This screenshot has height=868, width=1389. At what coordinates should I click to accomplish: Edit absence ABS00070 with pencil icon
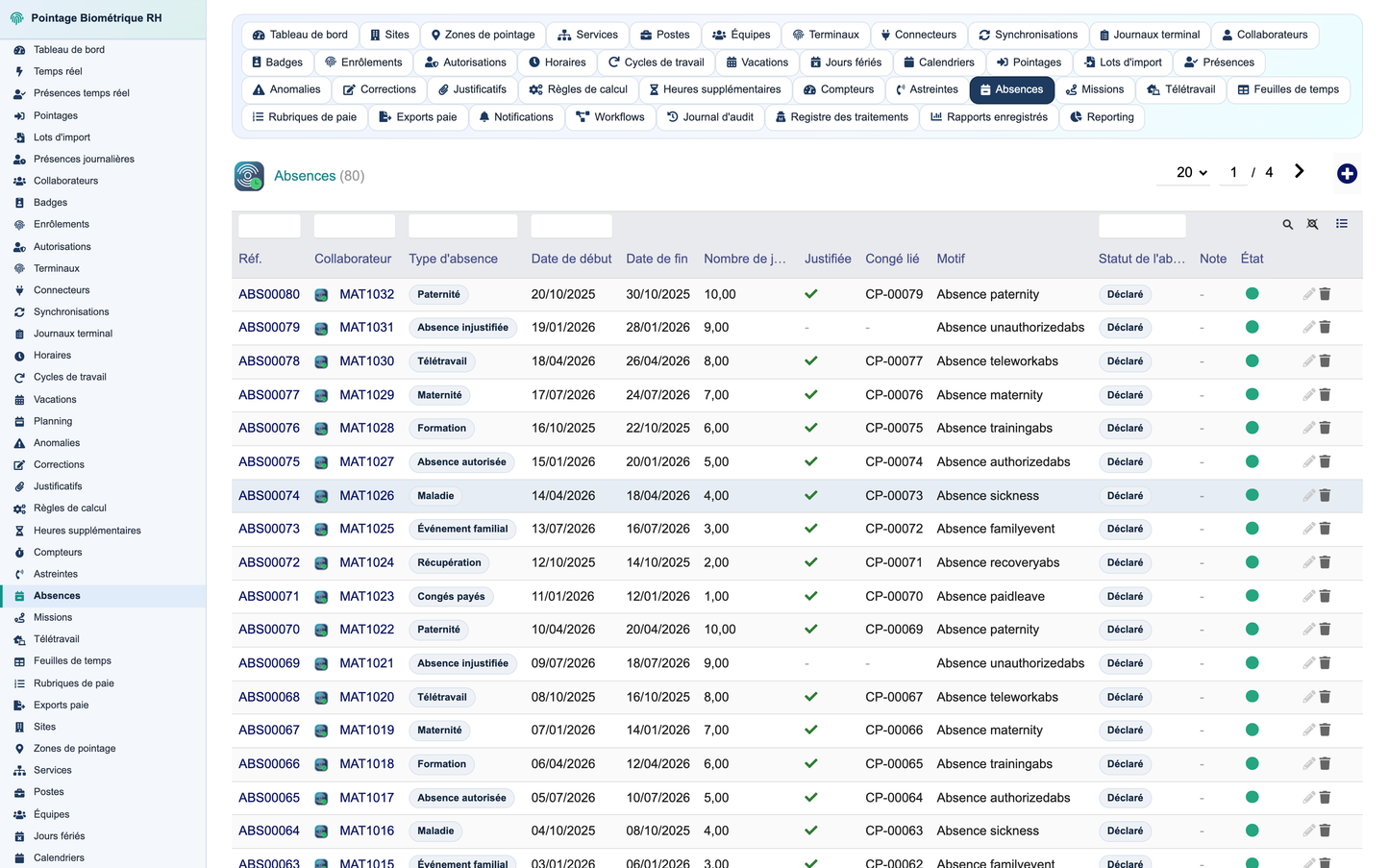1308,630
